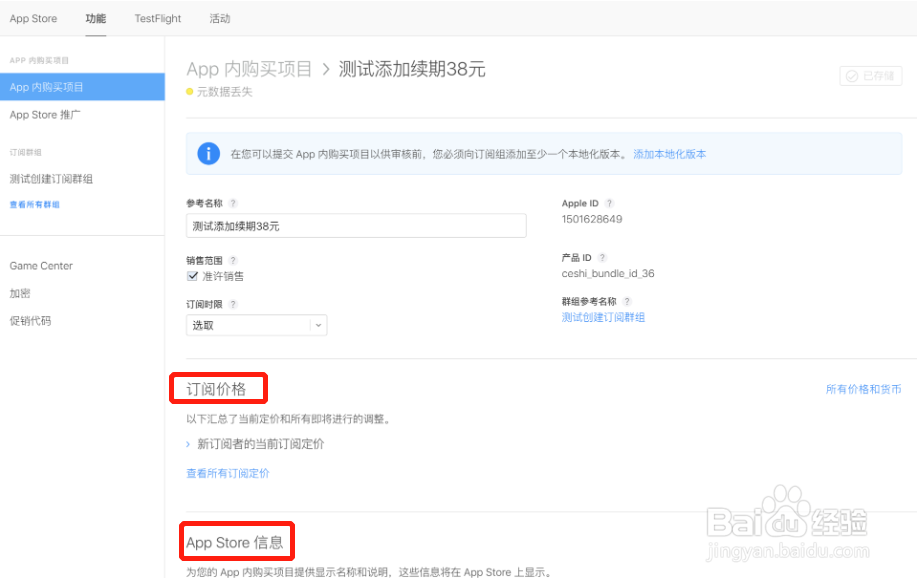Open the App Store tab
This screenshot has width=921, height=583.
click(33, 18)
